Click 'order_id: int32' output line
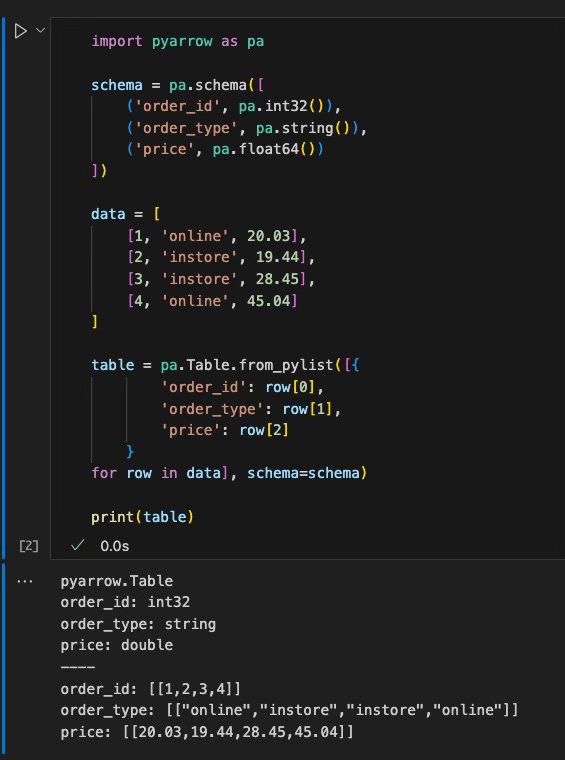Image resolution: width=565 pixels, height=760 pixels. click(x=126, y=602)
